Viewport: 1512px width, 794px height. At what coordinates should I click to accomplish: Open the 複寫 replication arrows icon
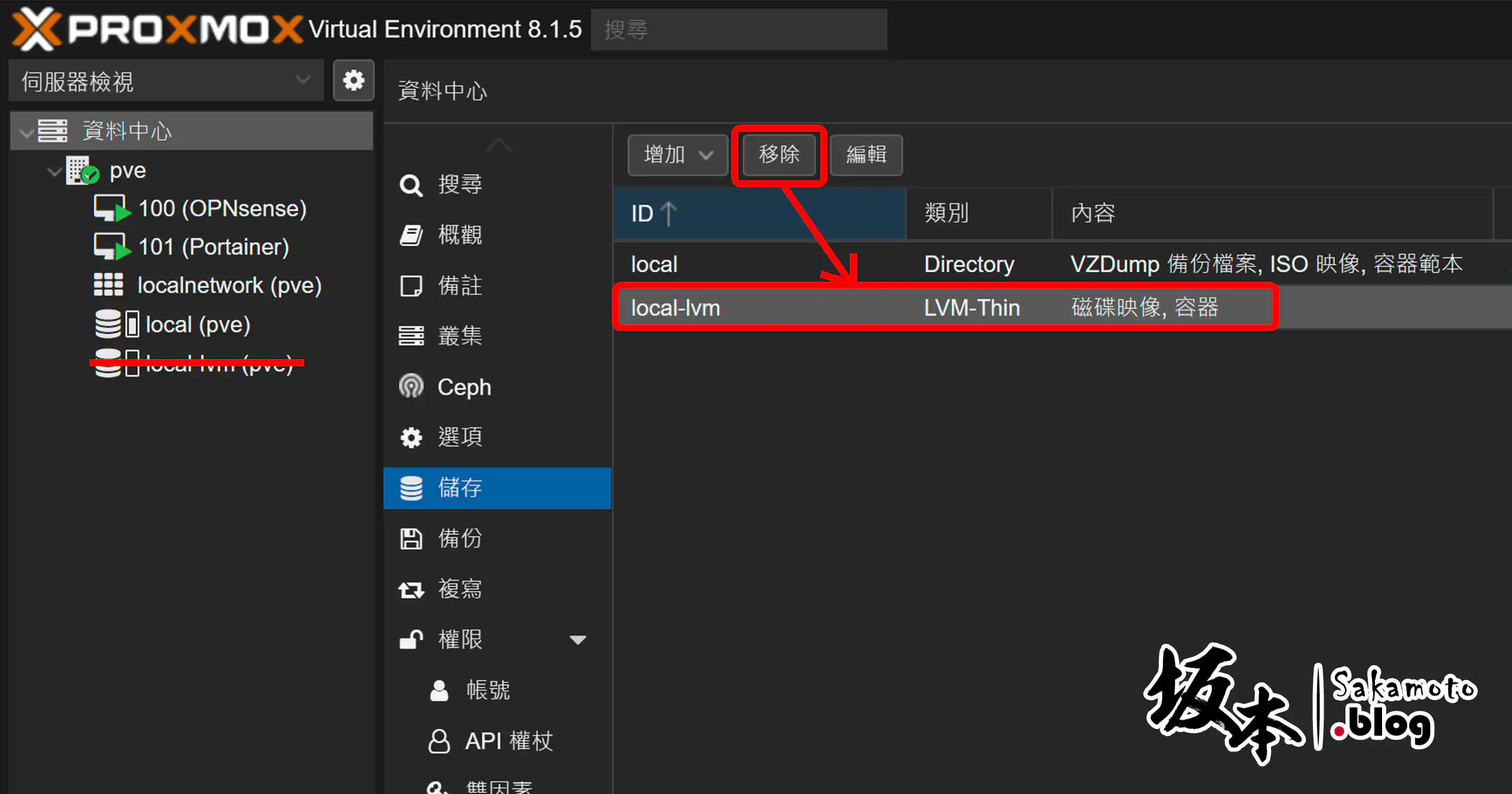coord(411,590)
